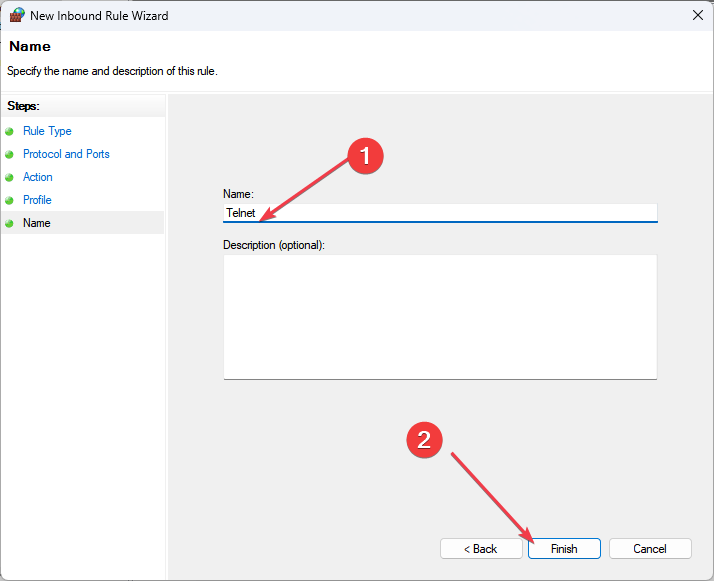Click the red annotation circle numbered 2
The image size is (714, 581).
tap(424, 441)
